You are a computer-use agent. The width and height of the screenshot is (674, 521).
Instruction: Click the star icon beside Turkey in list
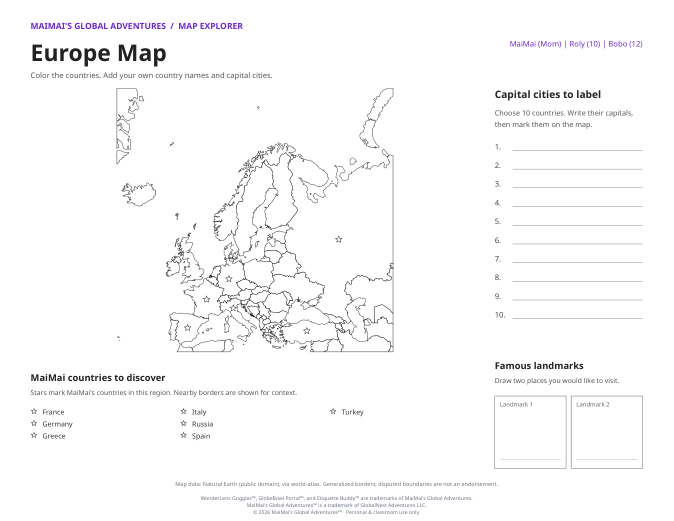click(333, 411)
